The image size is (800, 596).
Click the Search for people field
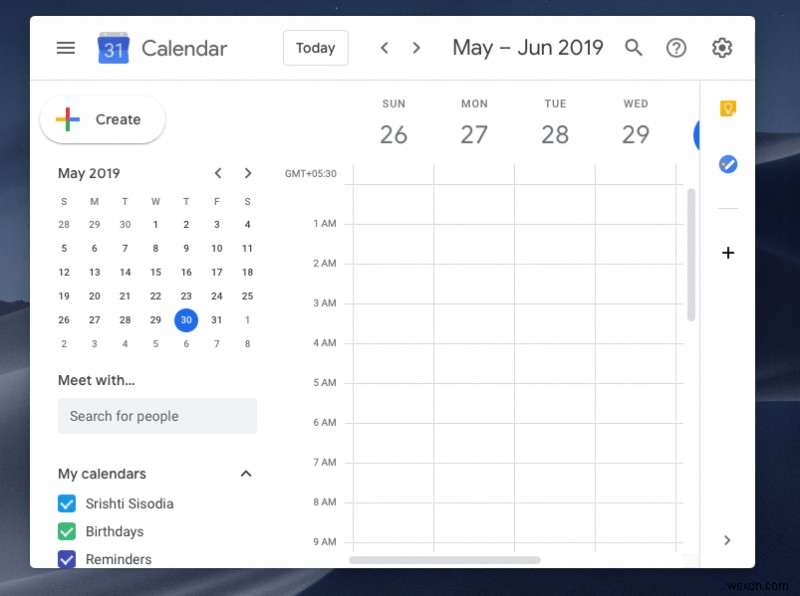pos(157,416)
